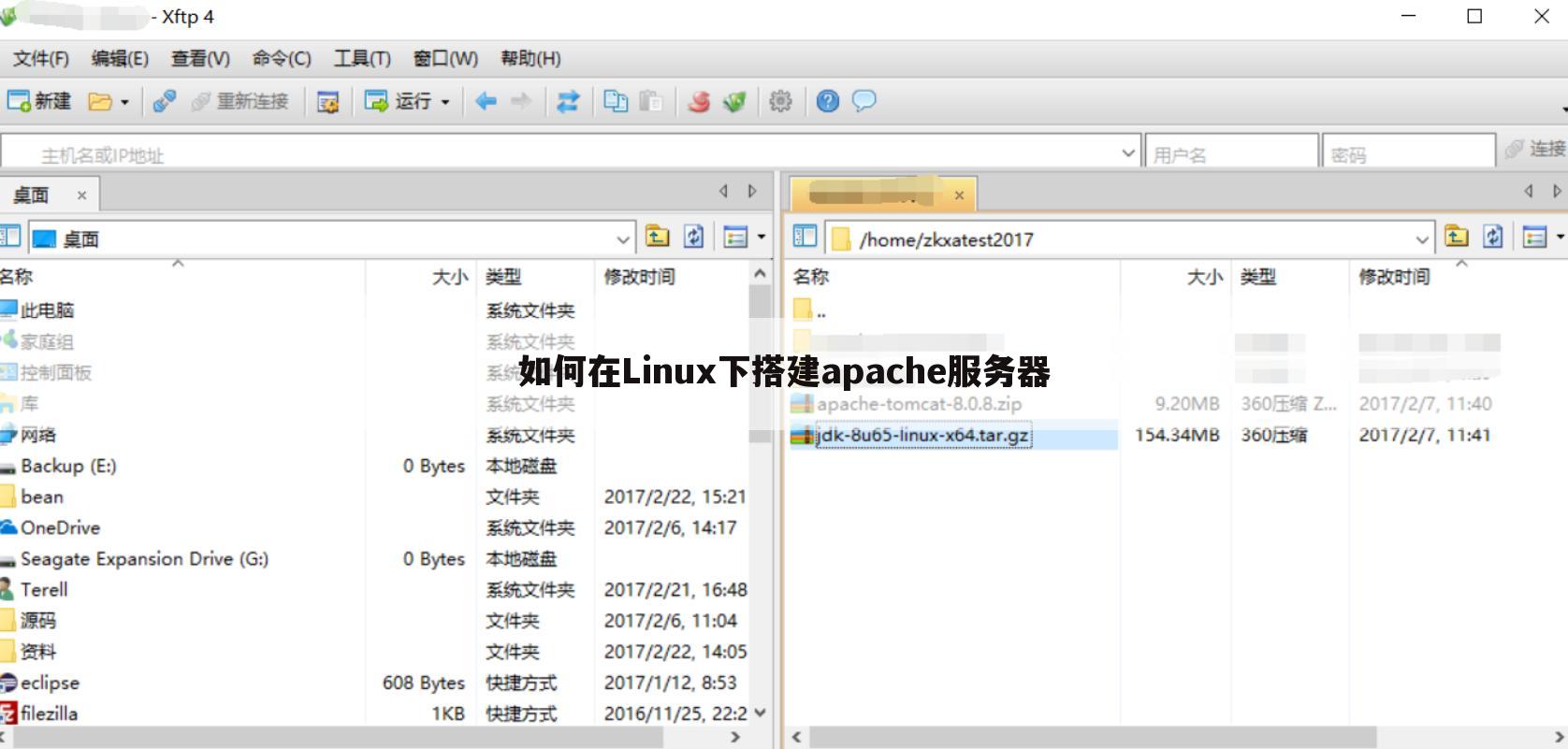Launch Xshell via red swirl icon
Image resolution: width=1568 pixels, height=749 pixels.
point(699,101)
